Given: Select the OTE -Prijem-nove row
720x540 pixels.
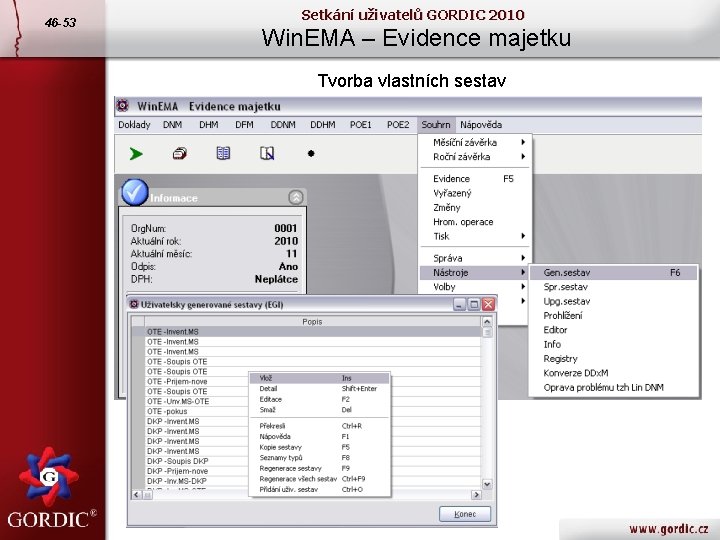Looking at the screenshot, I should tap(197, 382).
